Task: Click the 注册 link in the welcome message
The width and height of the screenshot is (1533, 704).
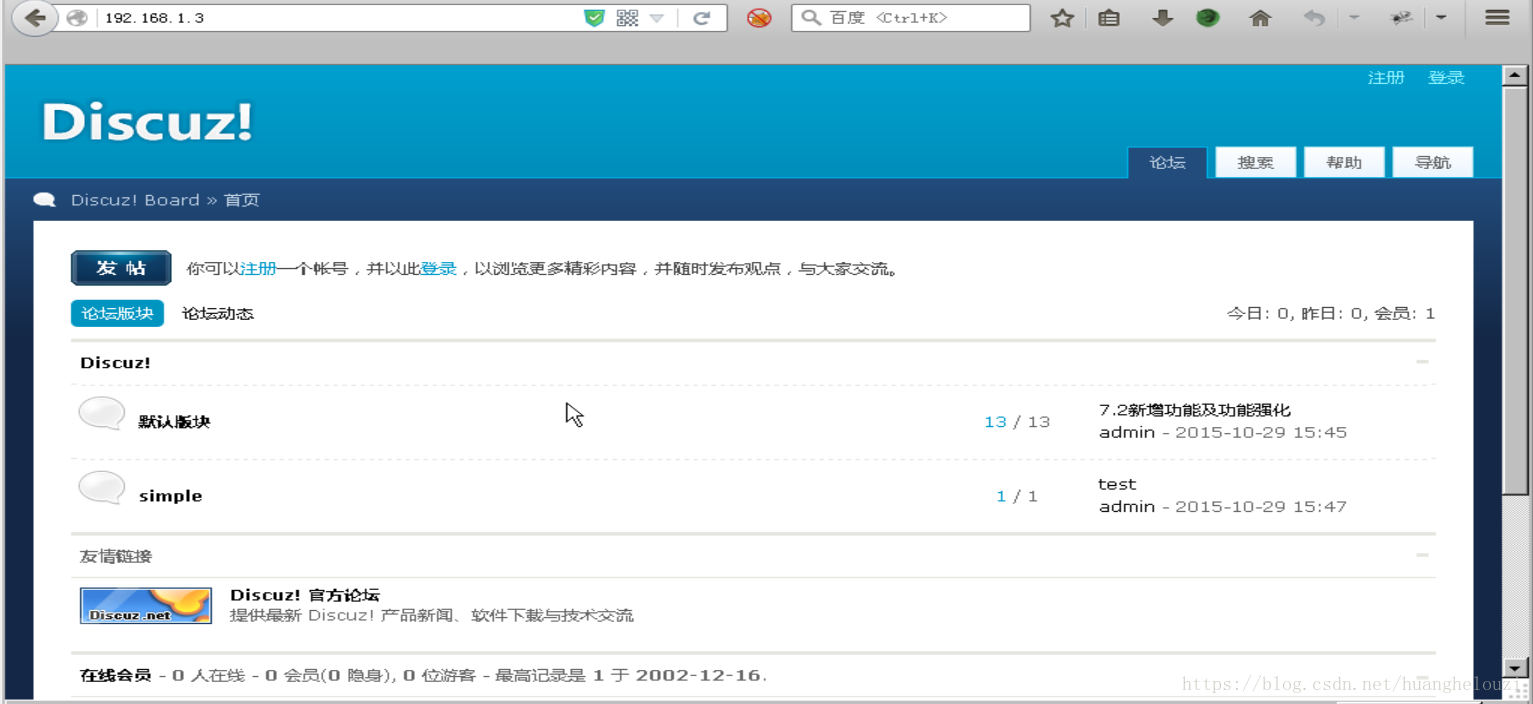Action: coord(258,269)
